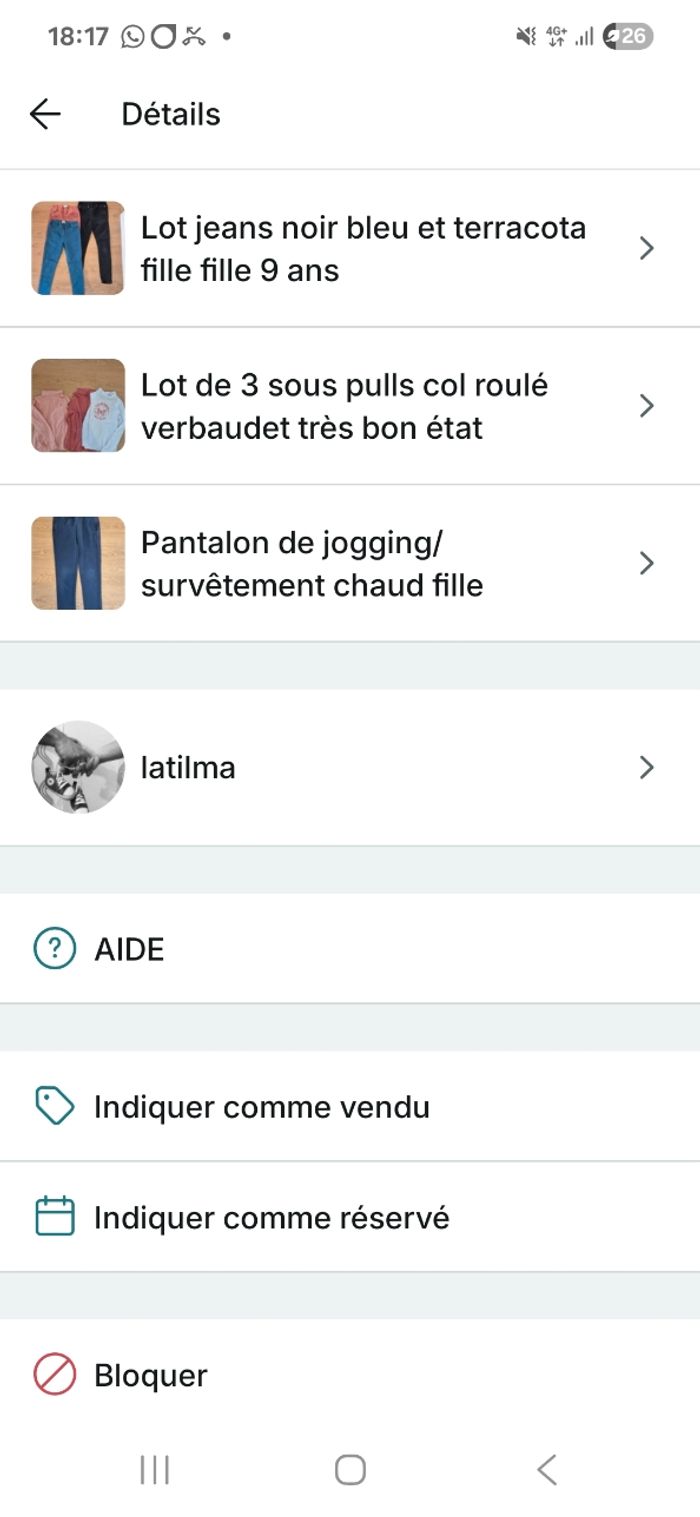
Task: Select Indiquer comme réservé option
Action: tap(272, 1218)
